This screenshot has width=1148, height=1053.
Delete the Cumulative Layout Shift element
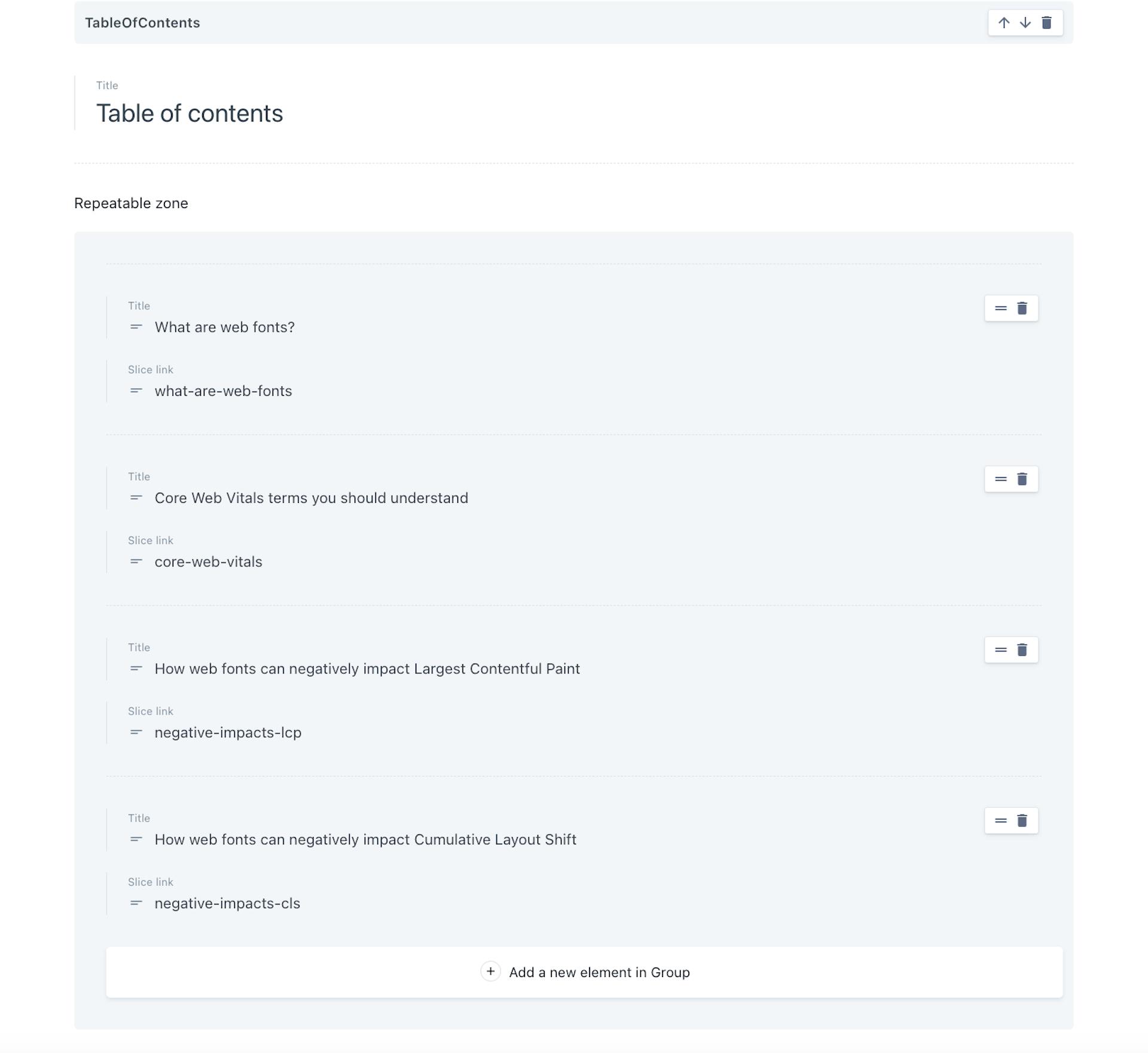point(1022,821)
